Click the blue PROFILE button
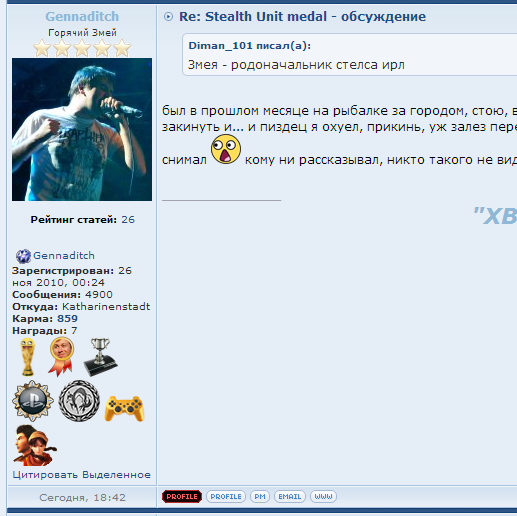Screen dimensions: 517x516 (226, 496)
